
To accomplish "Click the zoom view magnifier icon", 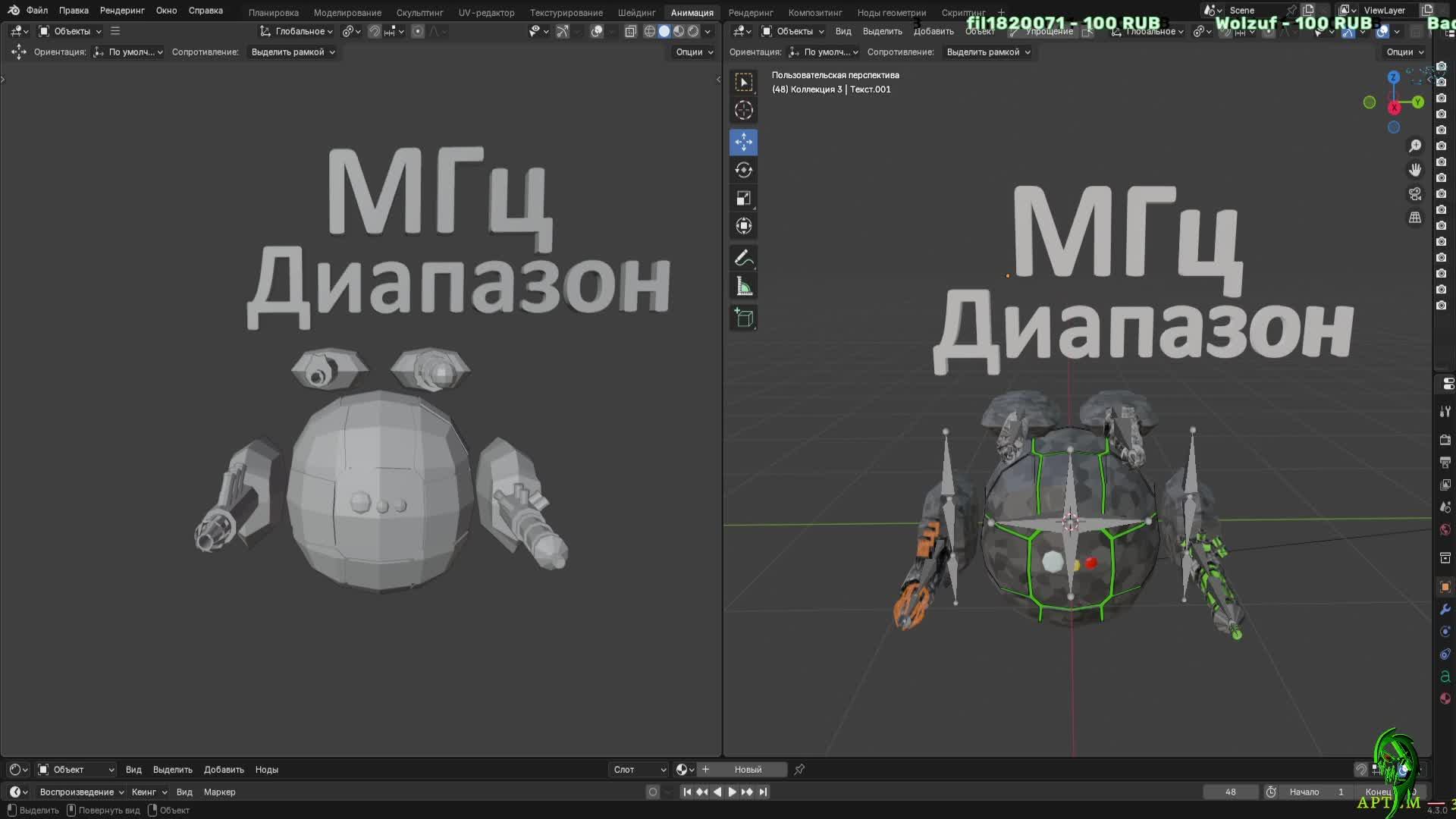I will click(1415, 146).
